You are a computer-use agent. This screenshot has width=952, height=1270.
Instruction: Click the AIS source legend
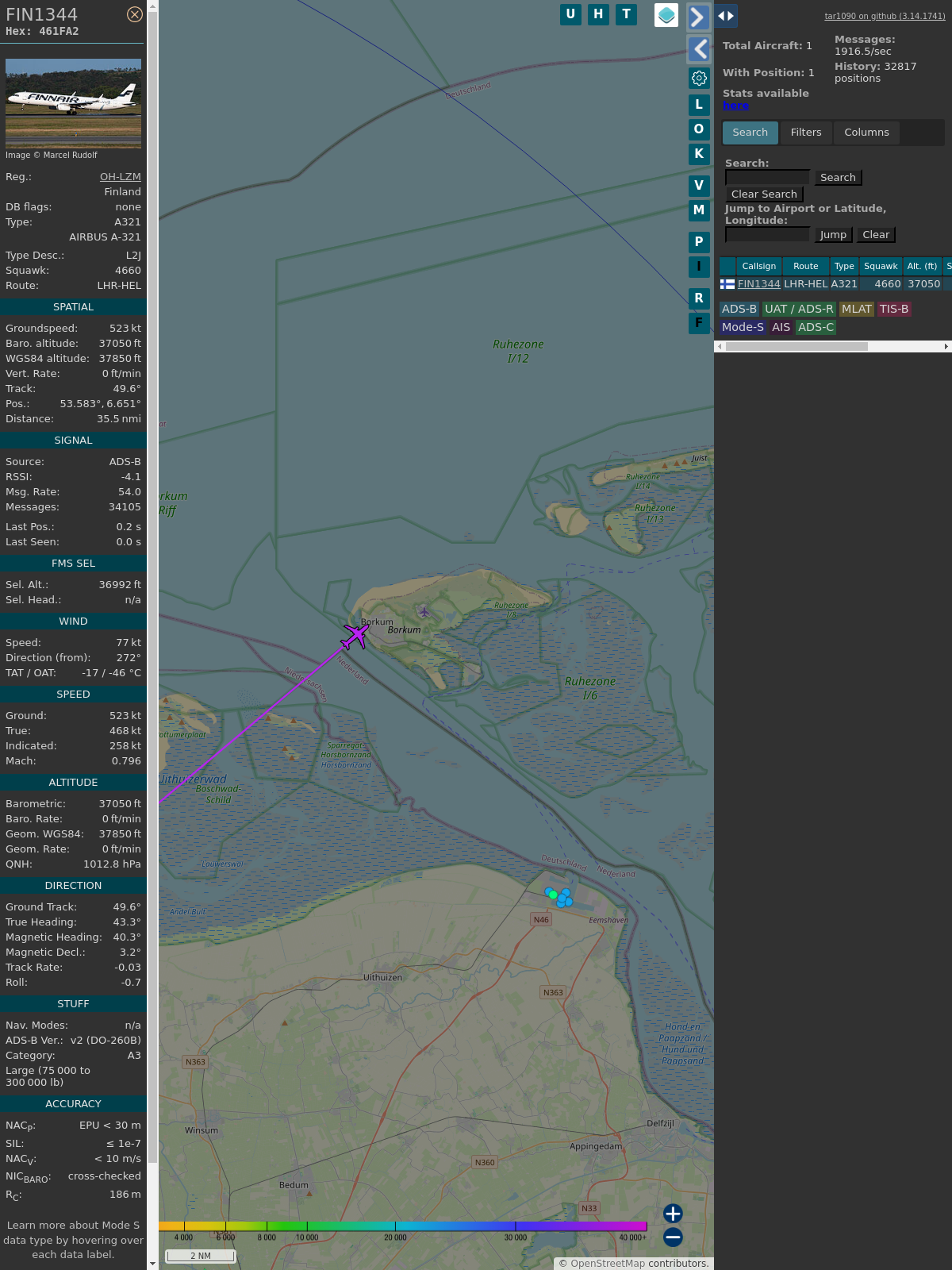coord(781,327)
